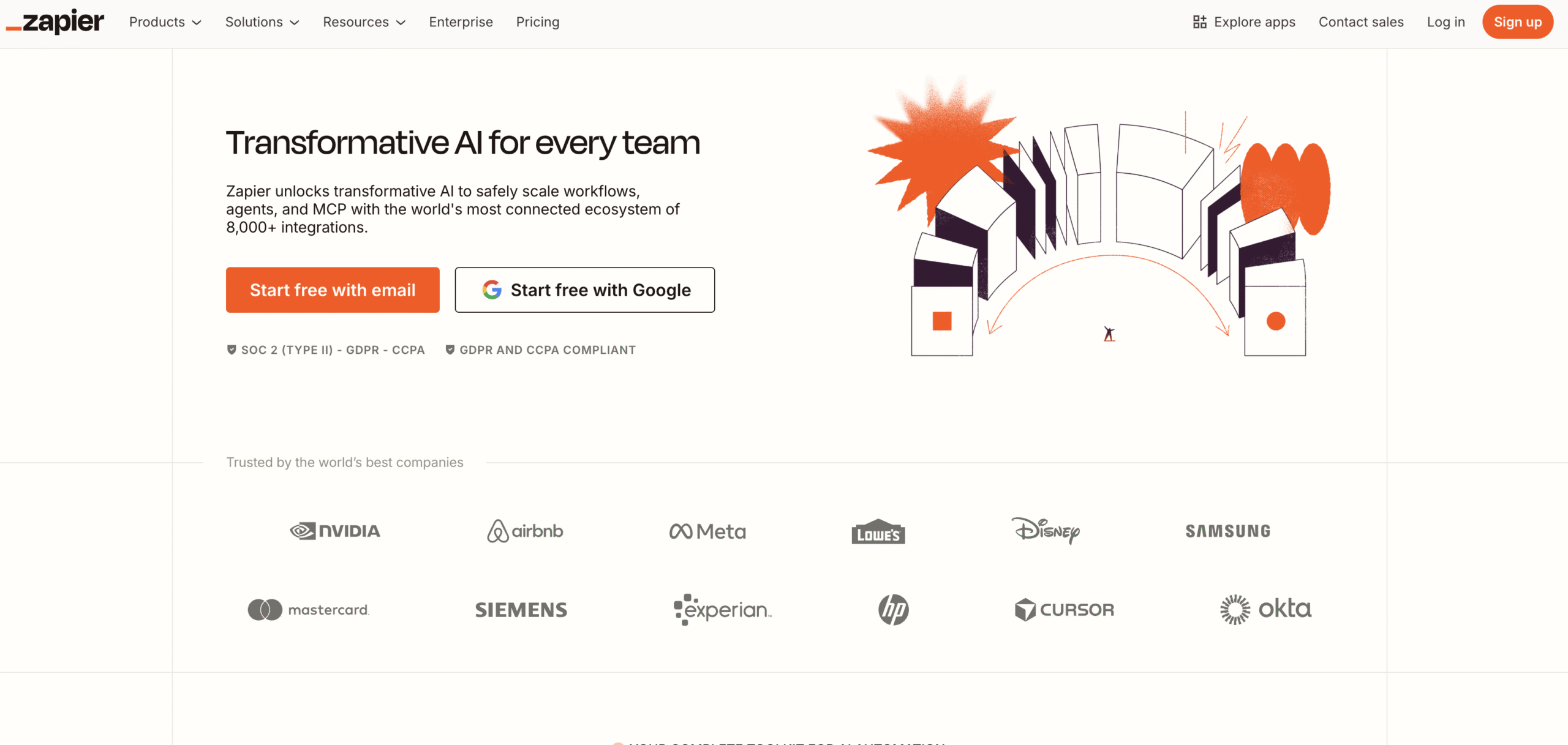Image resolution: width=1568 pixels, height=745 pixels.
Task: Expand the Resources dropdown
Action: click(x=364, y=22)
